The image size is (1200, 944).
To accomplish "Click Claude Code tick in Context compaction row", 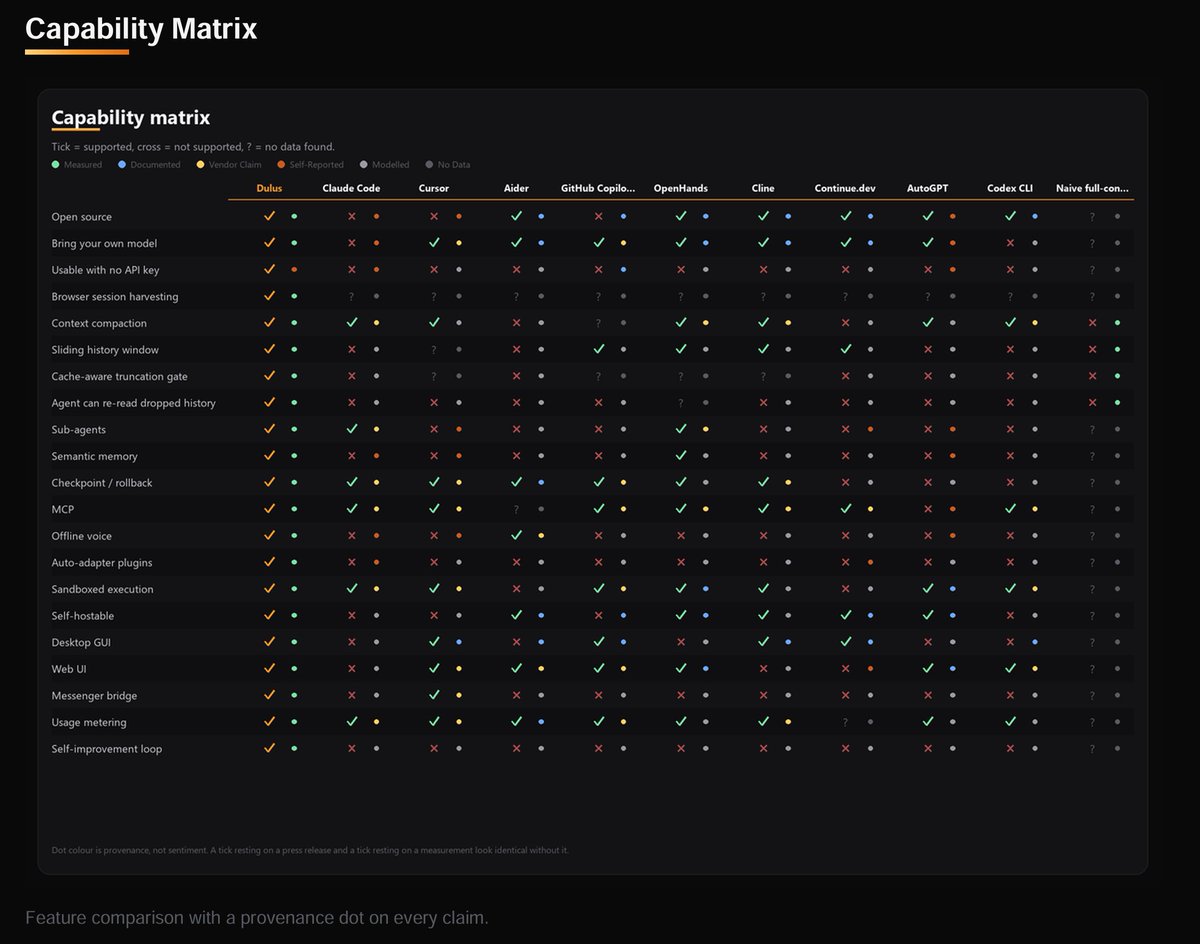I will coord(352,322).
